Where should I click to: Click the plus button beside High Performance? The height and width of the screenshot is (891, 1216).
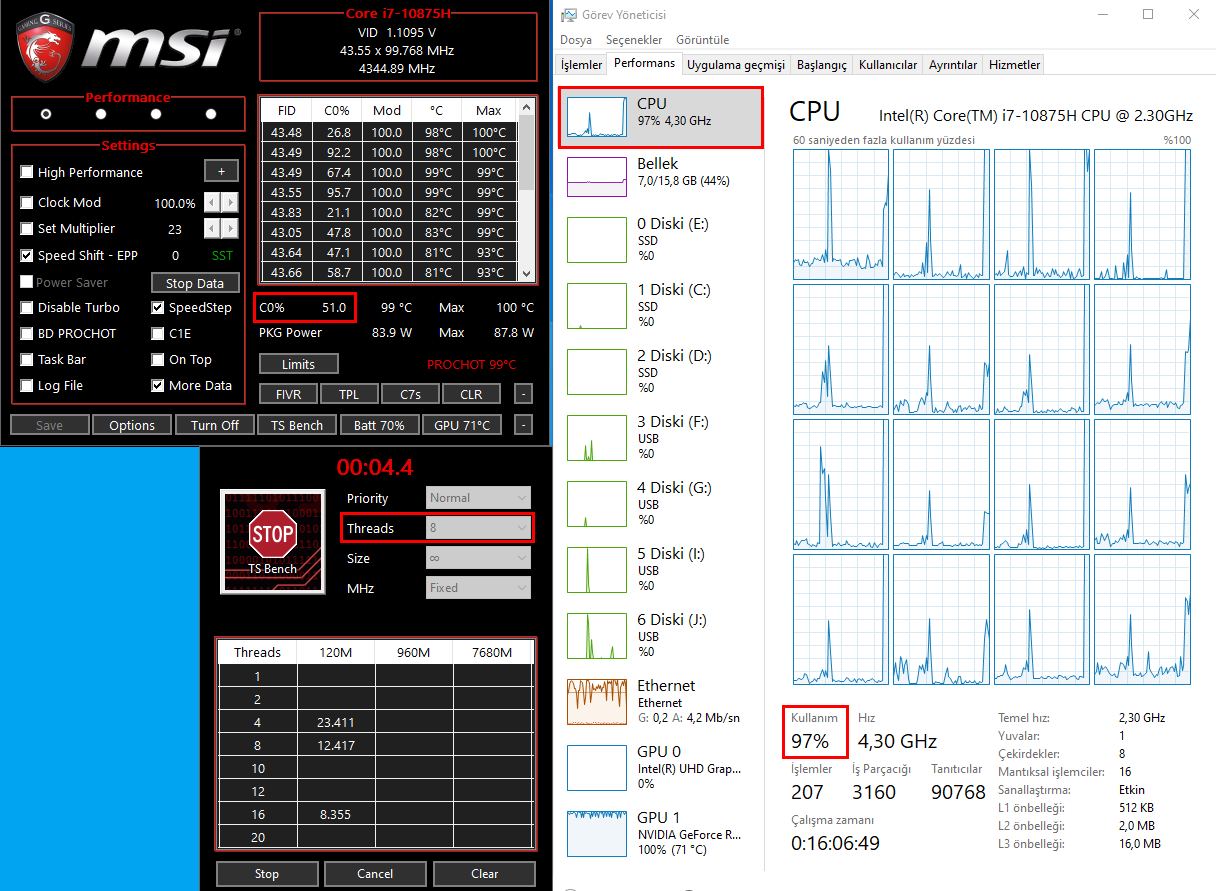222,170
